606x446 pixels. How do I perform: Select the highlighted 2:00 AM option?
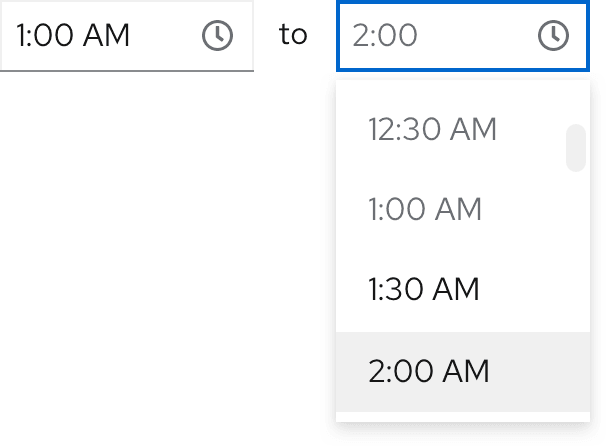click(x=429, y=371)
